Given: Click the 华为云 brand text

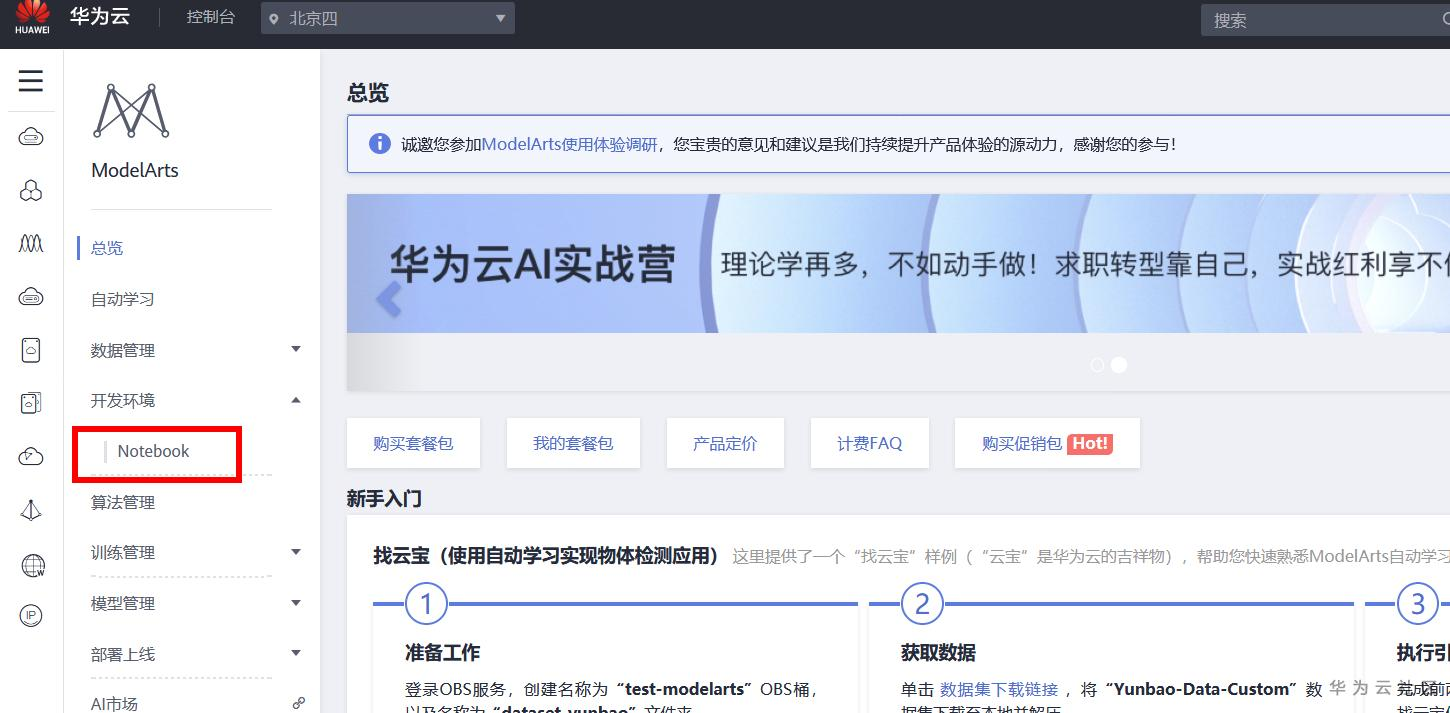Looking at the screenshot, I should [99, 17].
